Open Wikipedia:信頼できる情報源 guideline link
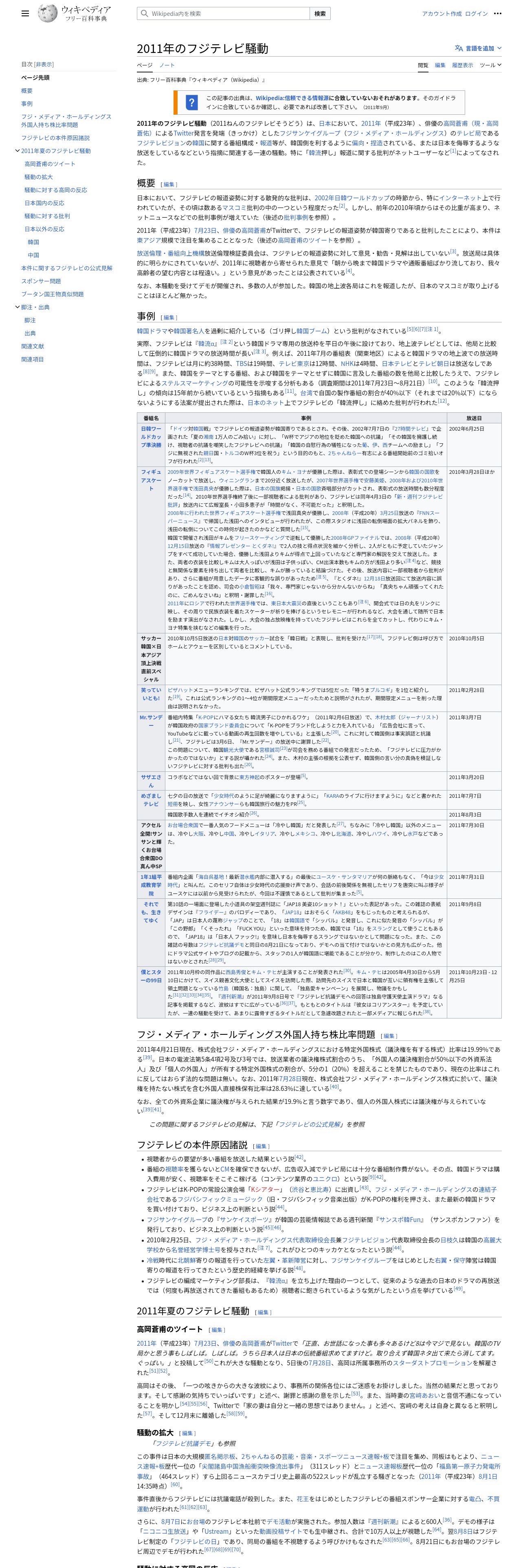This screenshot has width=523, height=1568. 292,98
